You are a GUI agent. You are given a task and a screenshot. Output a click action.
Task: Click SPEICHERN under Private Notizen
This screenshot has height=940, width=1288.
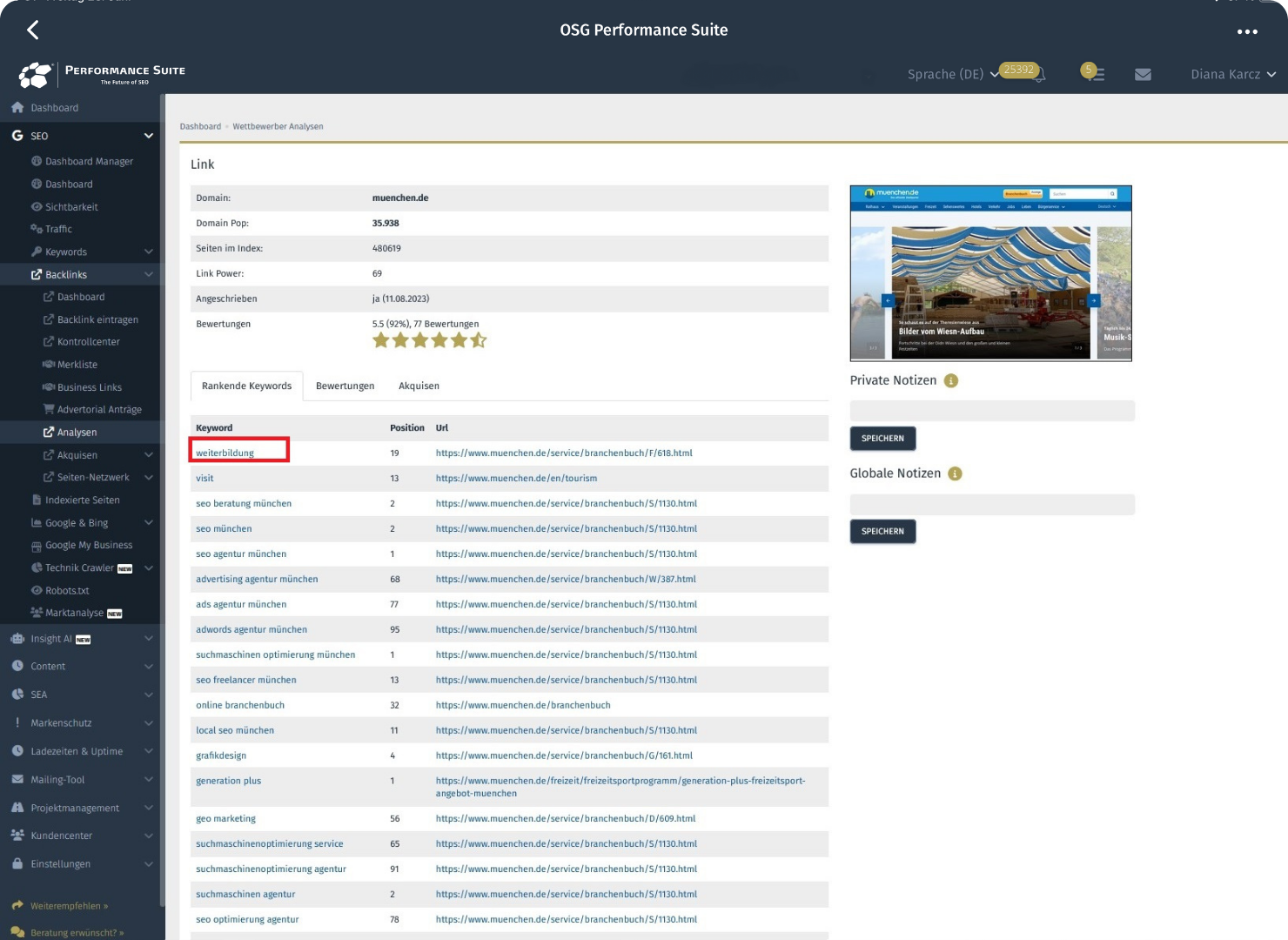coord(882,439)
